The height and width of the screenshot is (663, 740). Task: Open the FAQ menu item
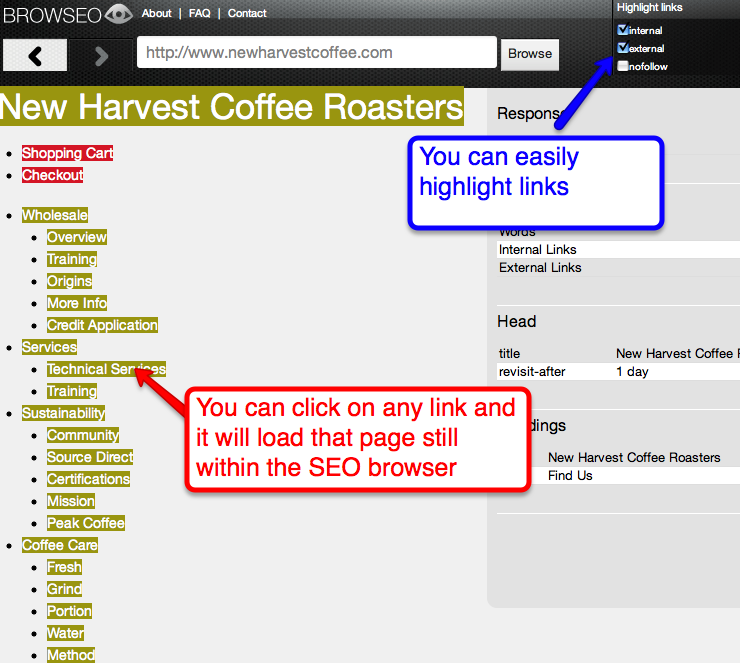click(200, 13)
